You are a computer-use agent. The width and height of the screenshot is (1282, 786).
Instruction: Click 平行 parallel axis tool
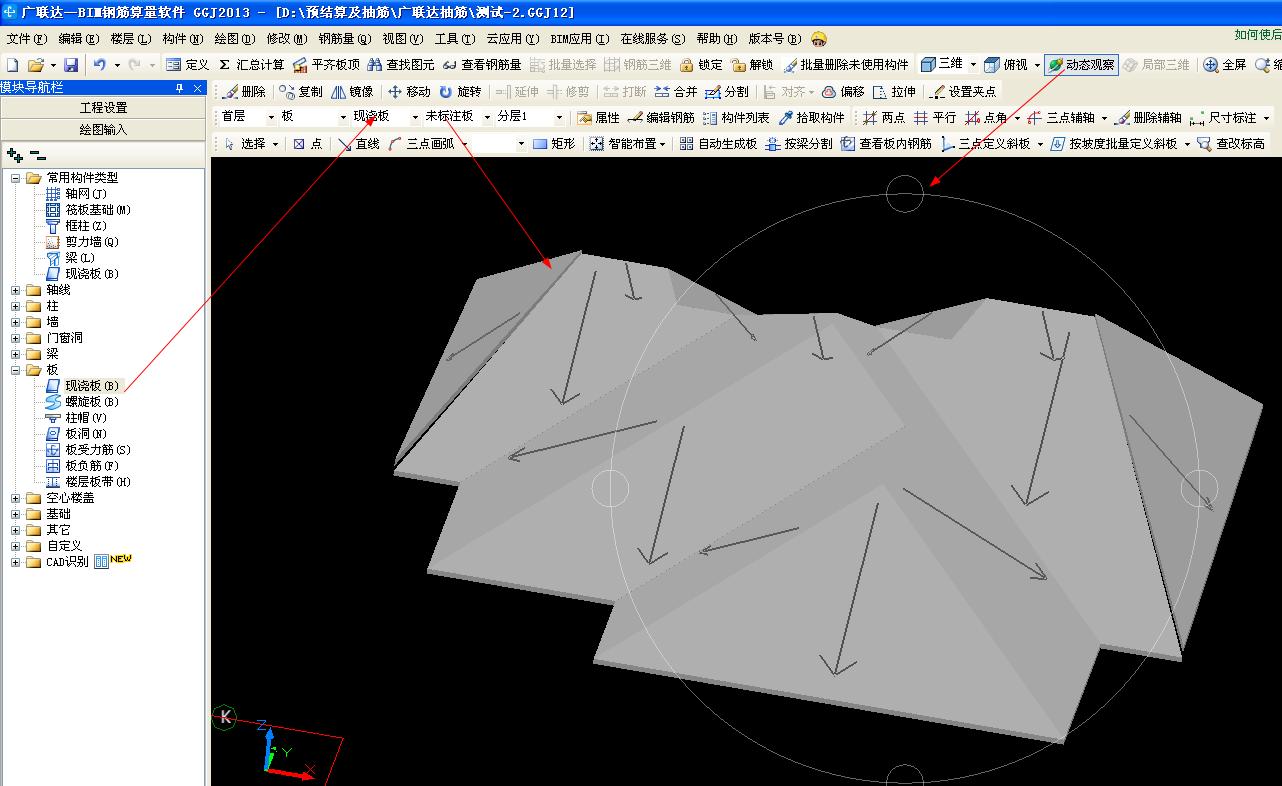935,117
